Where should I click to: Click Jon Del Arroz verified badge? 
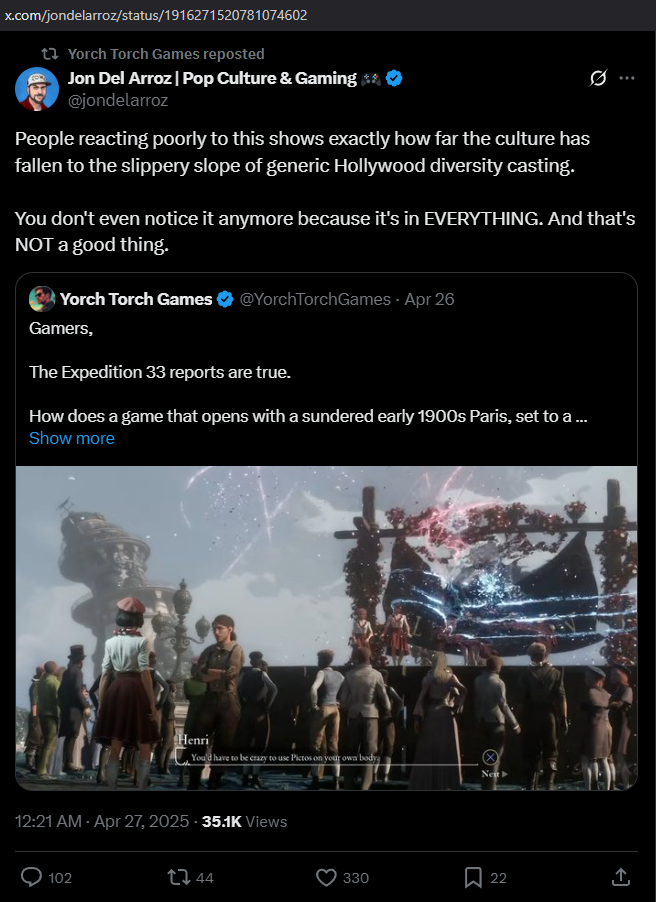tap(394, 78)
